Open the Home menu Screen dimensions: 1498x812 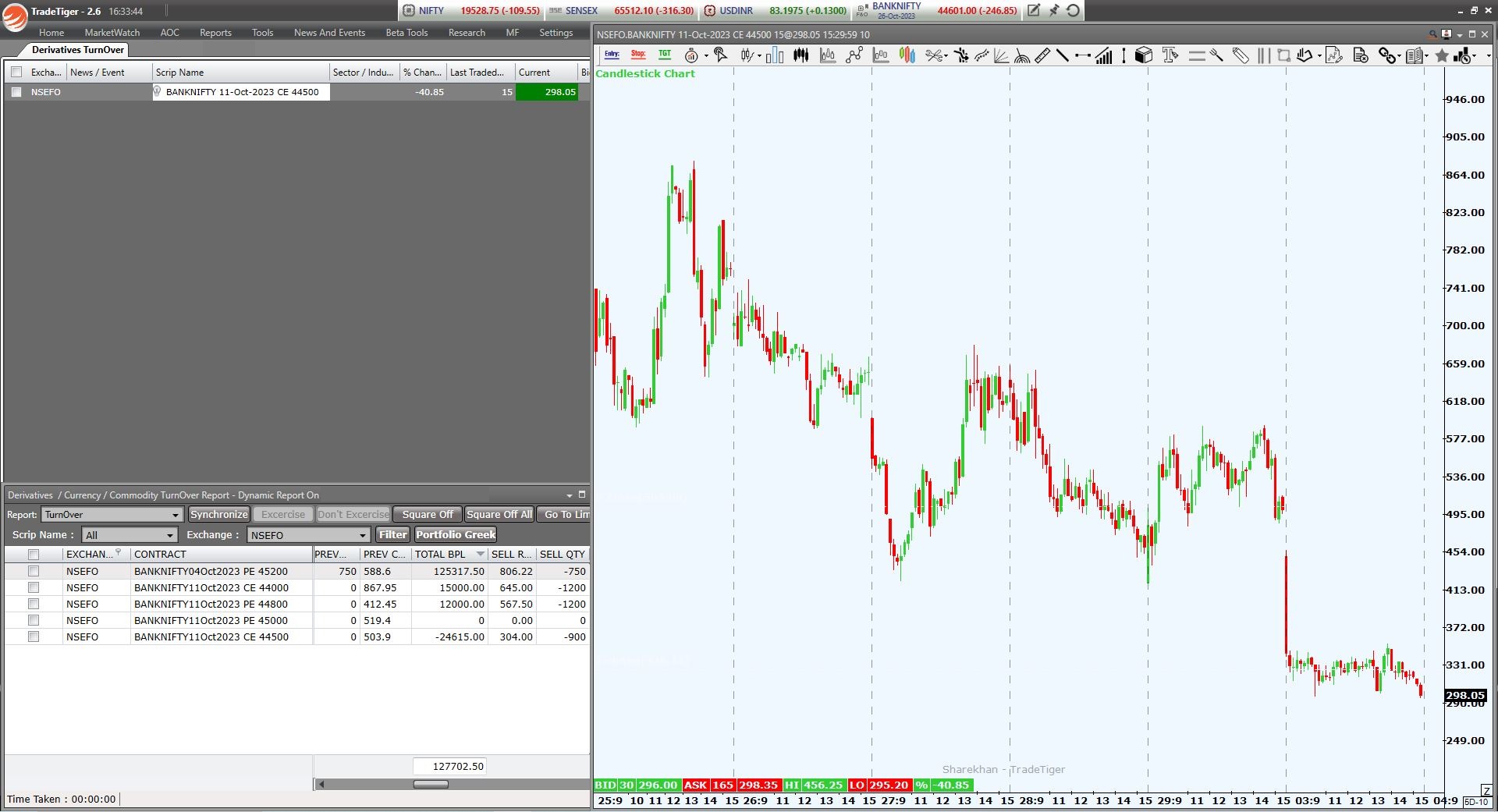51,33
